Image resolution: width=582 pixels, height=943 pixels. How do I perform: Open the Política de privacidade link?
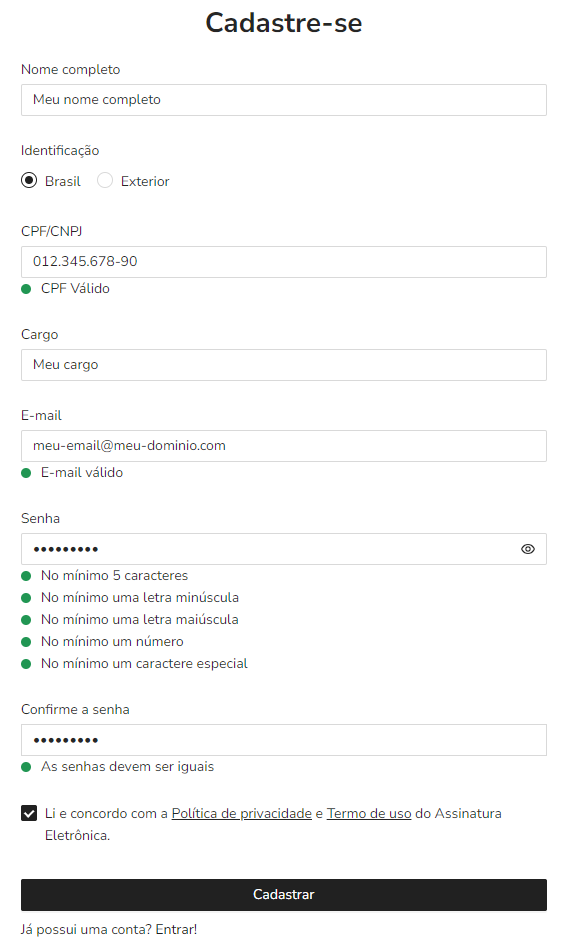242,813
